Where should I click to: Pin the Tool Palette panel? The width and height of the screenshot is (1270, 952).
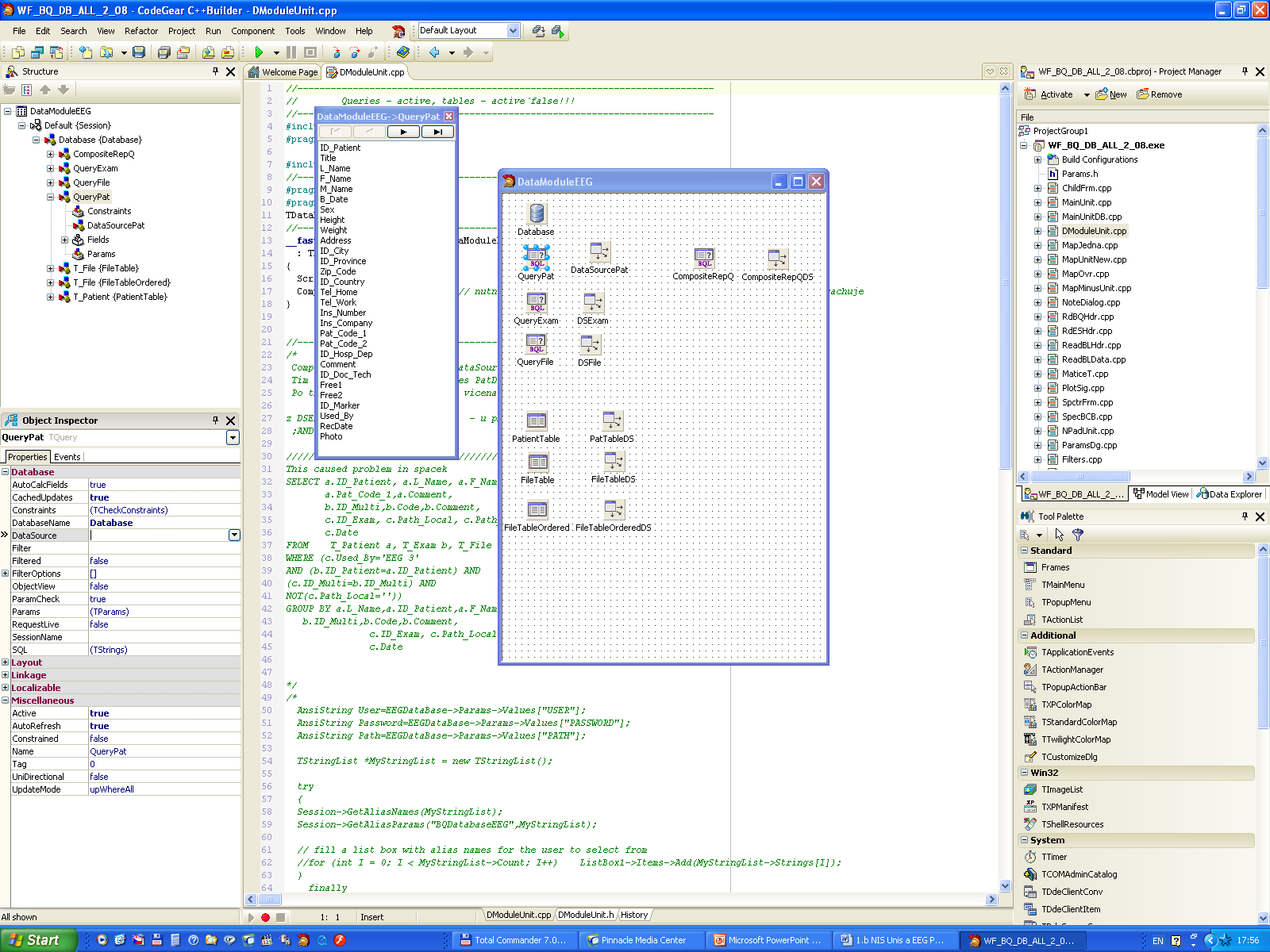tap(1245, 516)
